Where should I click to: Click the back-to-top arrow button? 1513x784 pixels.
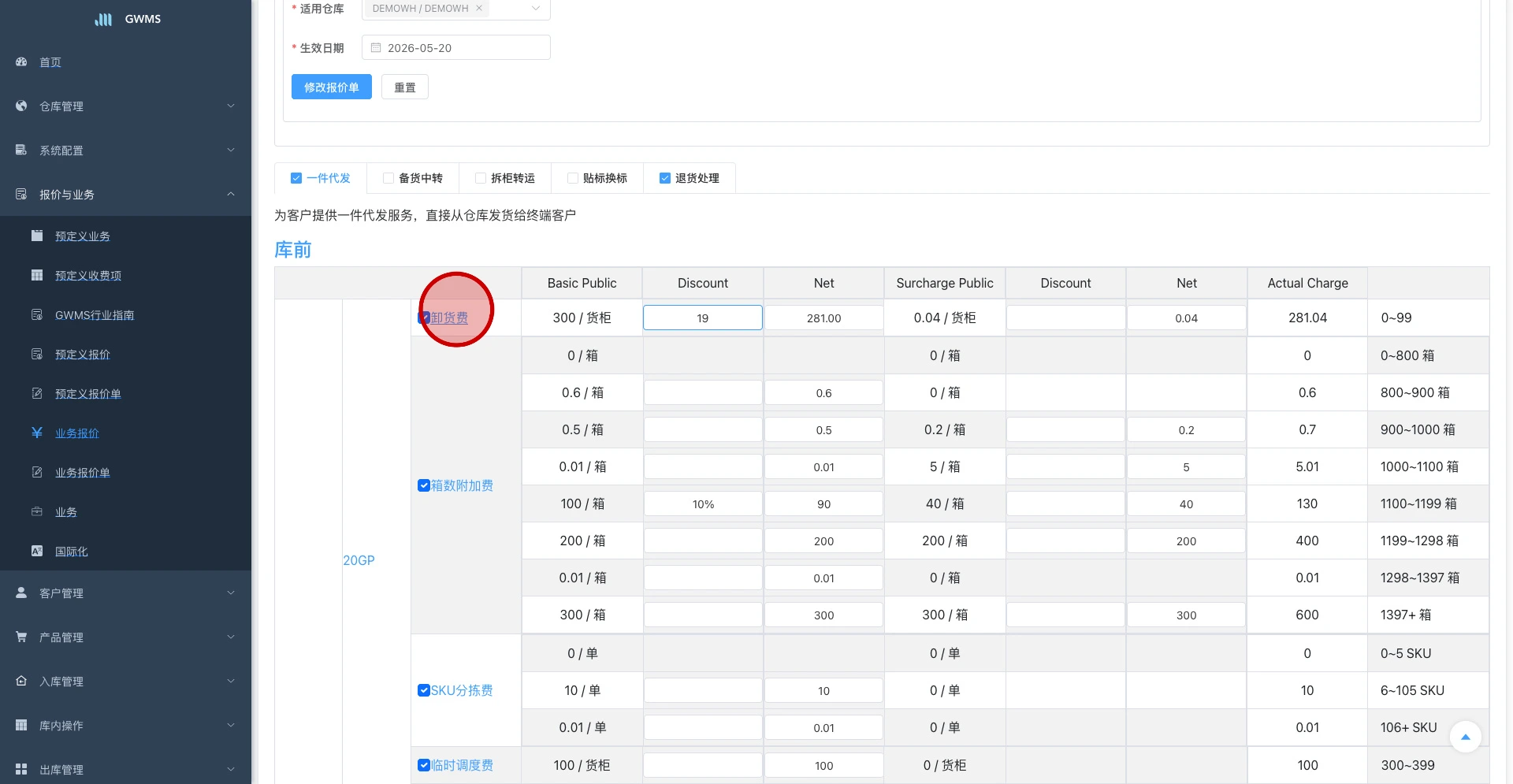1466,737
